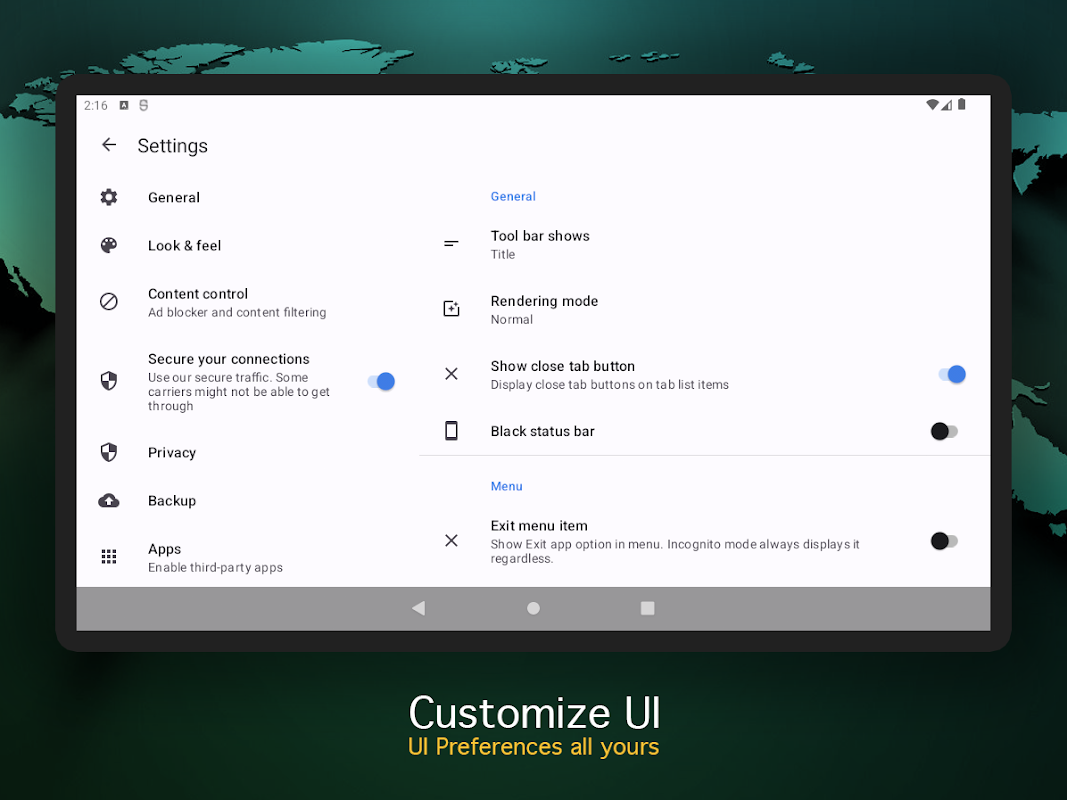The width and height of the screenshot is (1067, 800).
Task: Click the Privacy shield icon
Action: point(109,452)
